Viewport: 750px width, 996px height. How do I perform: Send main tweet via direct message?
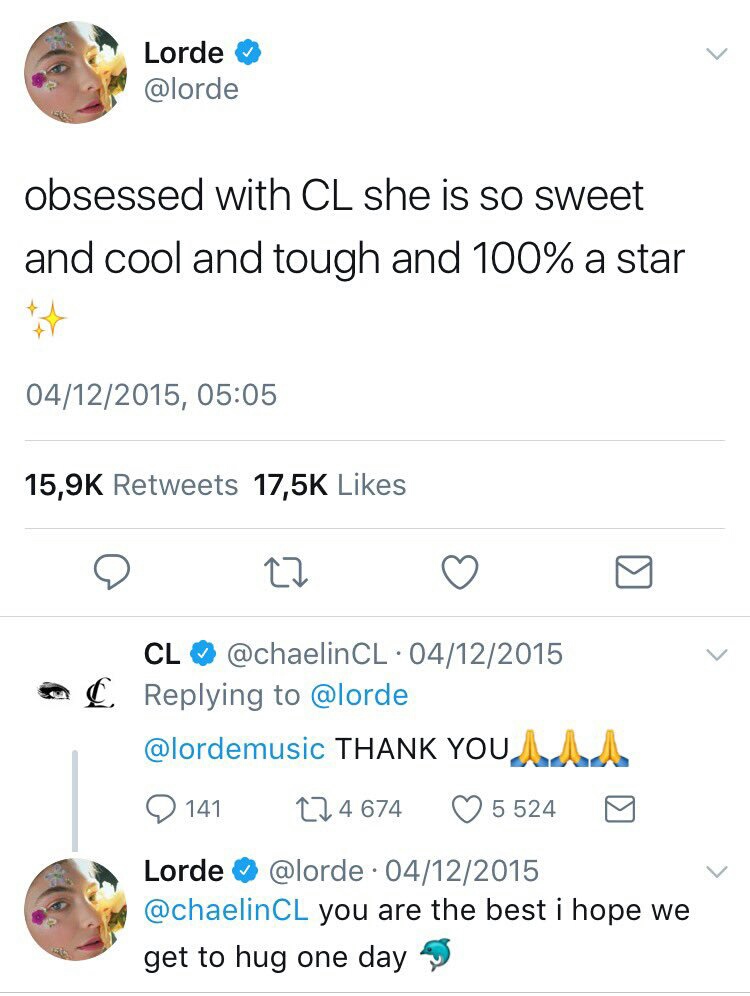(632, 572)
